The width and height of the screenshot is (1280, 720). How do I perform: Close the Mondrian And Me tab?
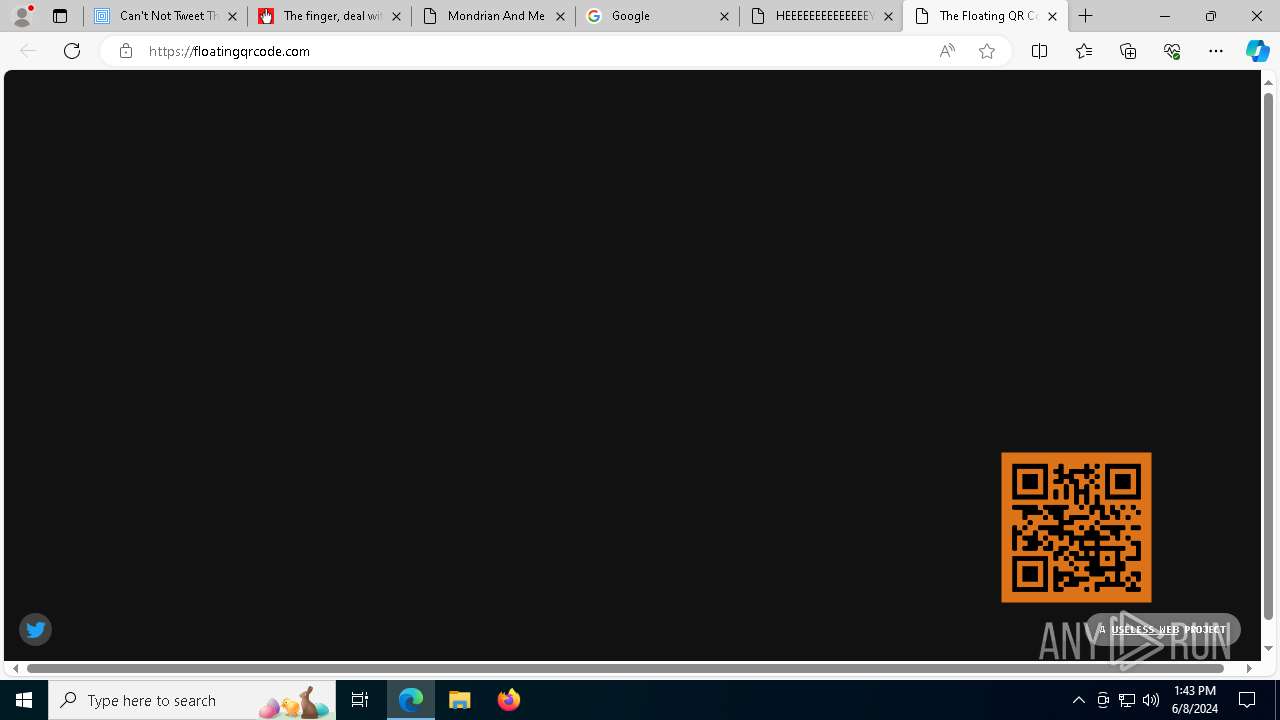tap(560, 16)
